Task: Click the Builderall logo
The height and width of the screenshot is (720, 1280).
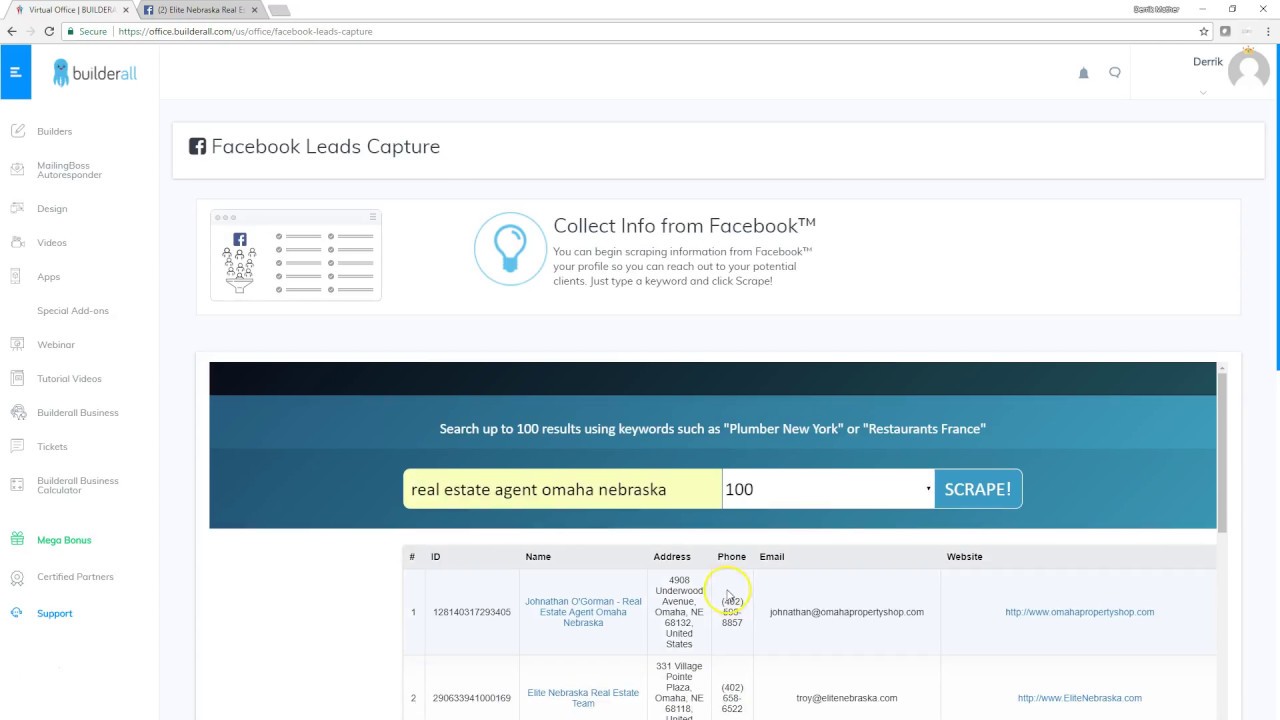Action: tap(94, 73)
